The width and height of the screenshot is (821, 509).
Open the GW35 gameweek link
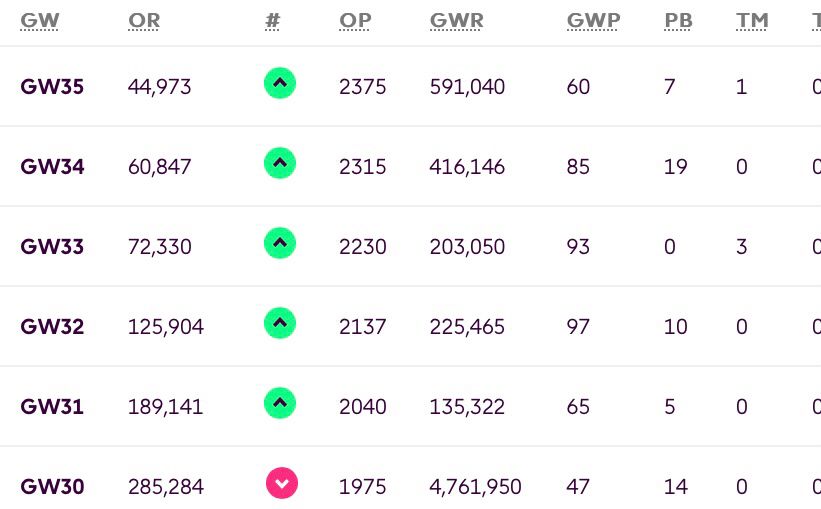[52, 87]
